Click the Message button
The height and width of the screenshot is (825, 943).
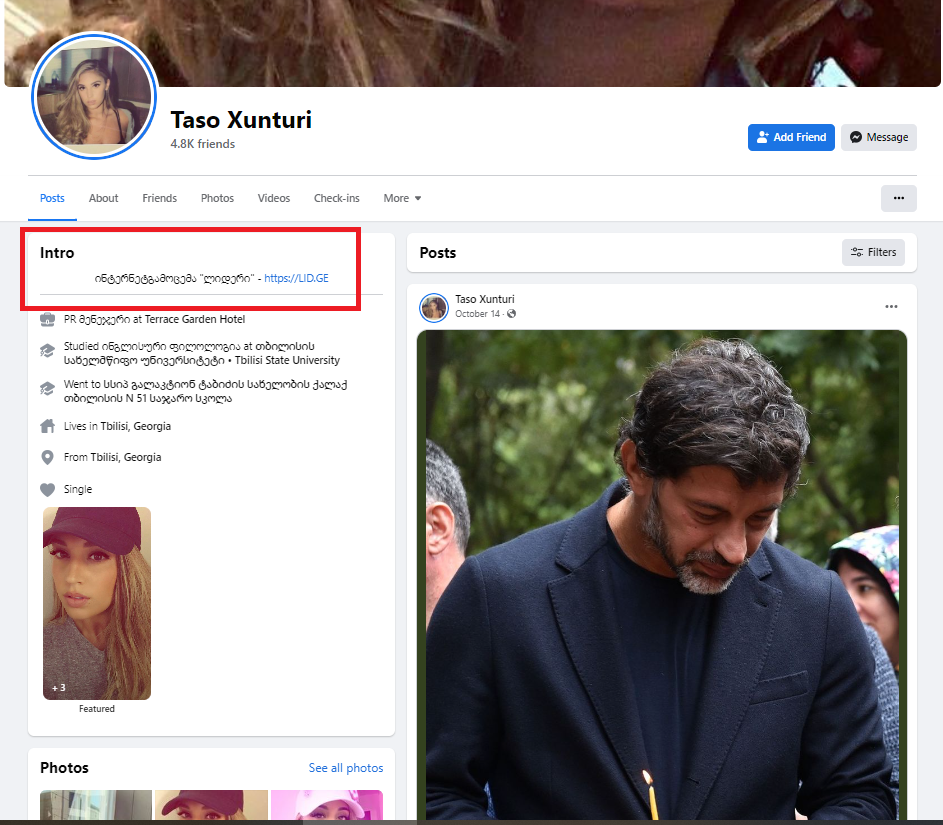[879, 137]
